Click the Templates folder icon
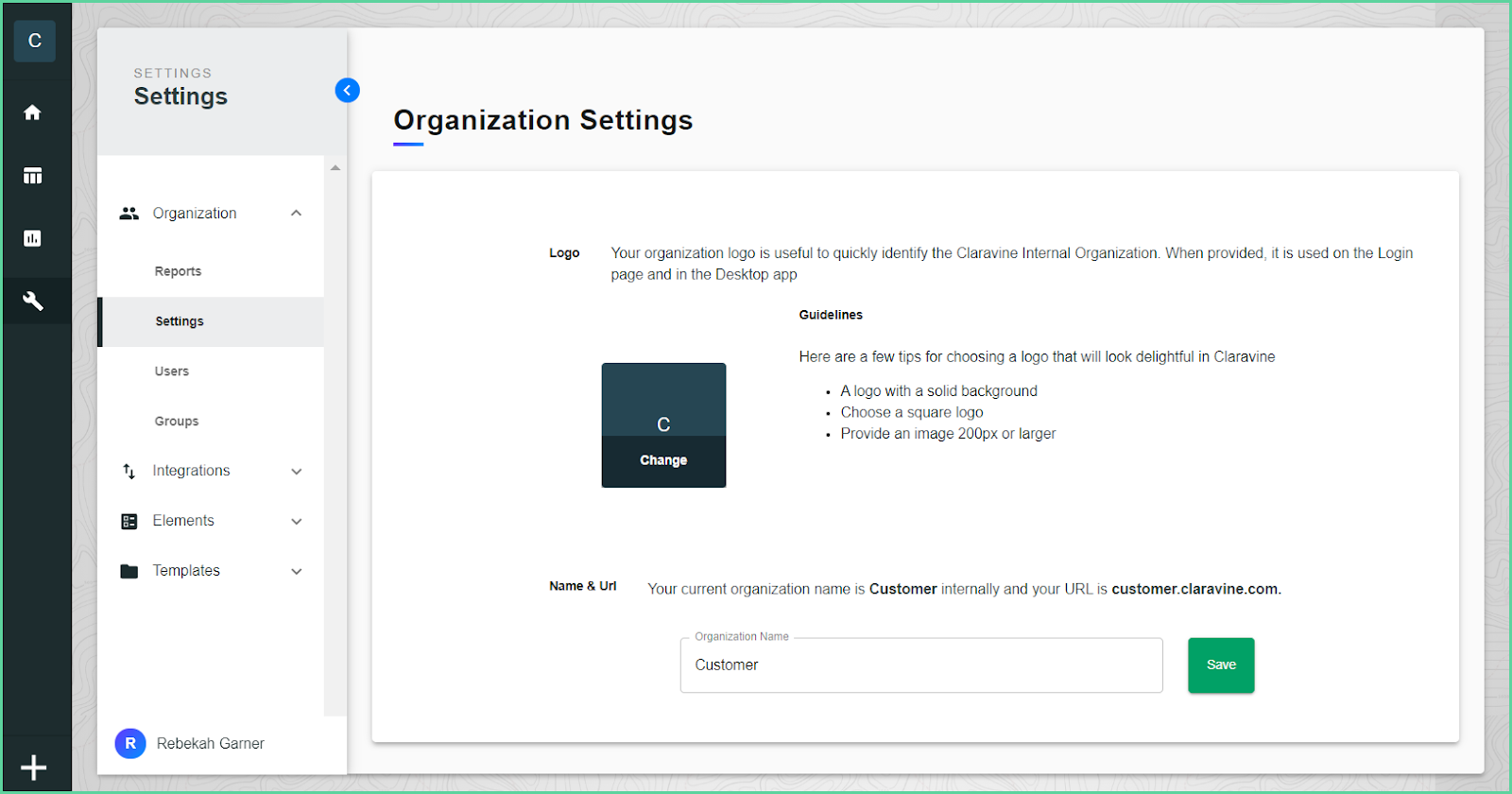 tap(129, 571)
